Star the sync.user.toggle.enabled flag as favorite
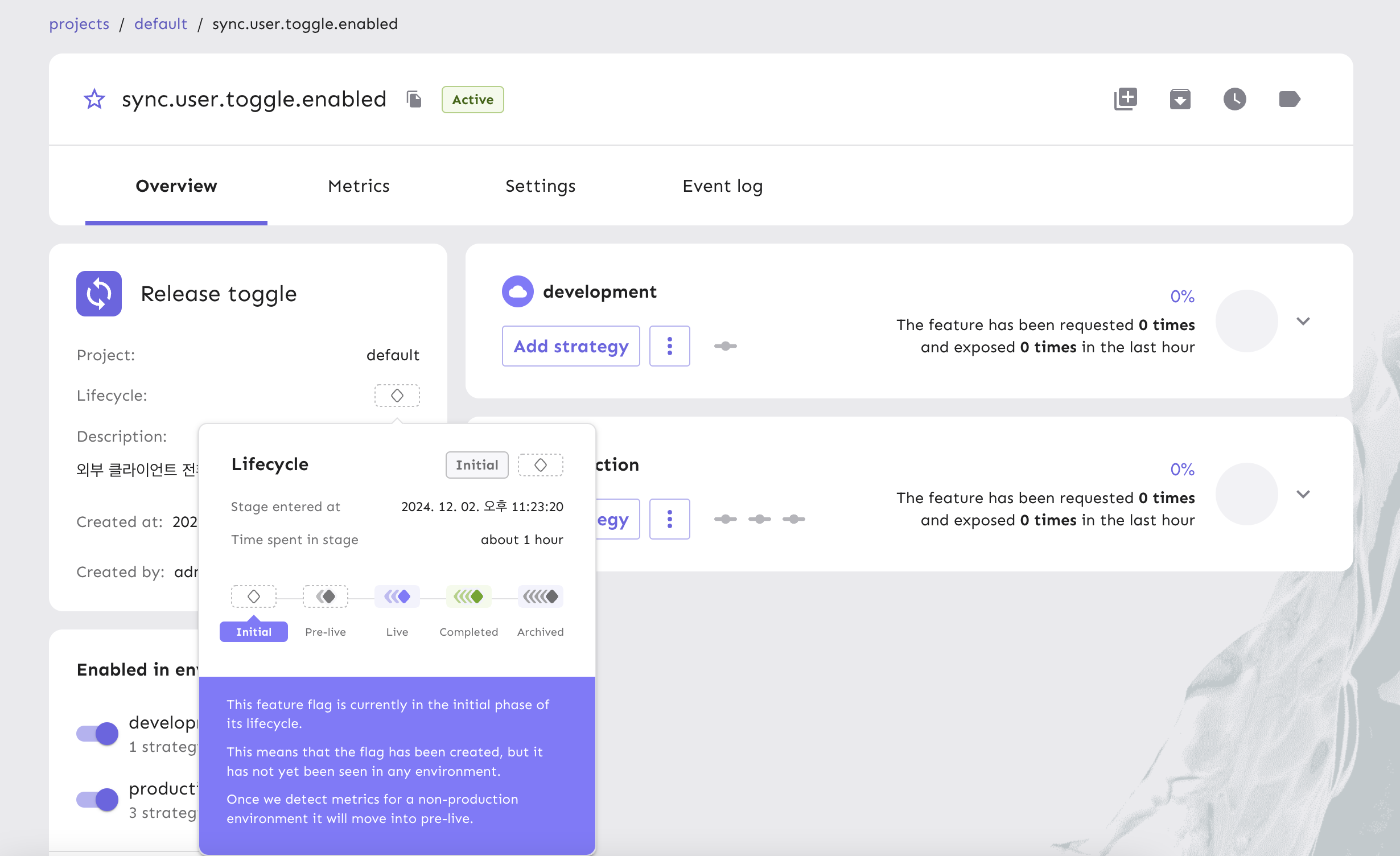 coord(94,99)
